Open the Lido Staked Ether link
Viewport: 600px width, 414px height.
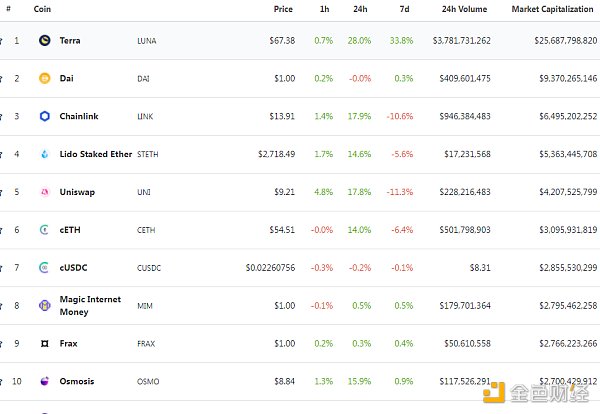[96, 154]
